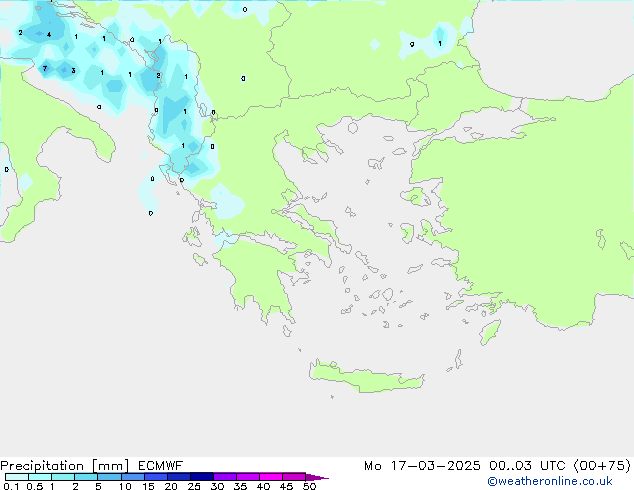Click the 0.1–0.5 mm legend swatch

tap(17, 477)
